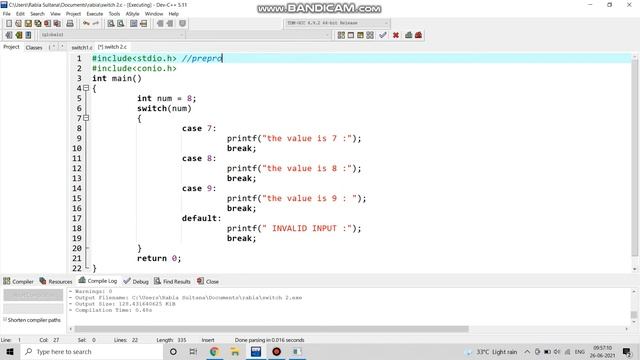Image resolution: width=640 pixels, height=360 pixels.
Task: Select the Project panel tab
Action: [x=11, y=47]
